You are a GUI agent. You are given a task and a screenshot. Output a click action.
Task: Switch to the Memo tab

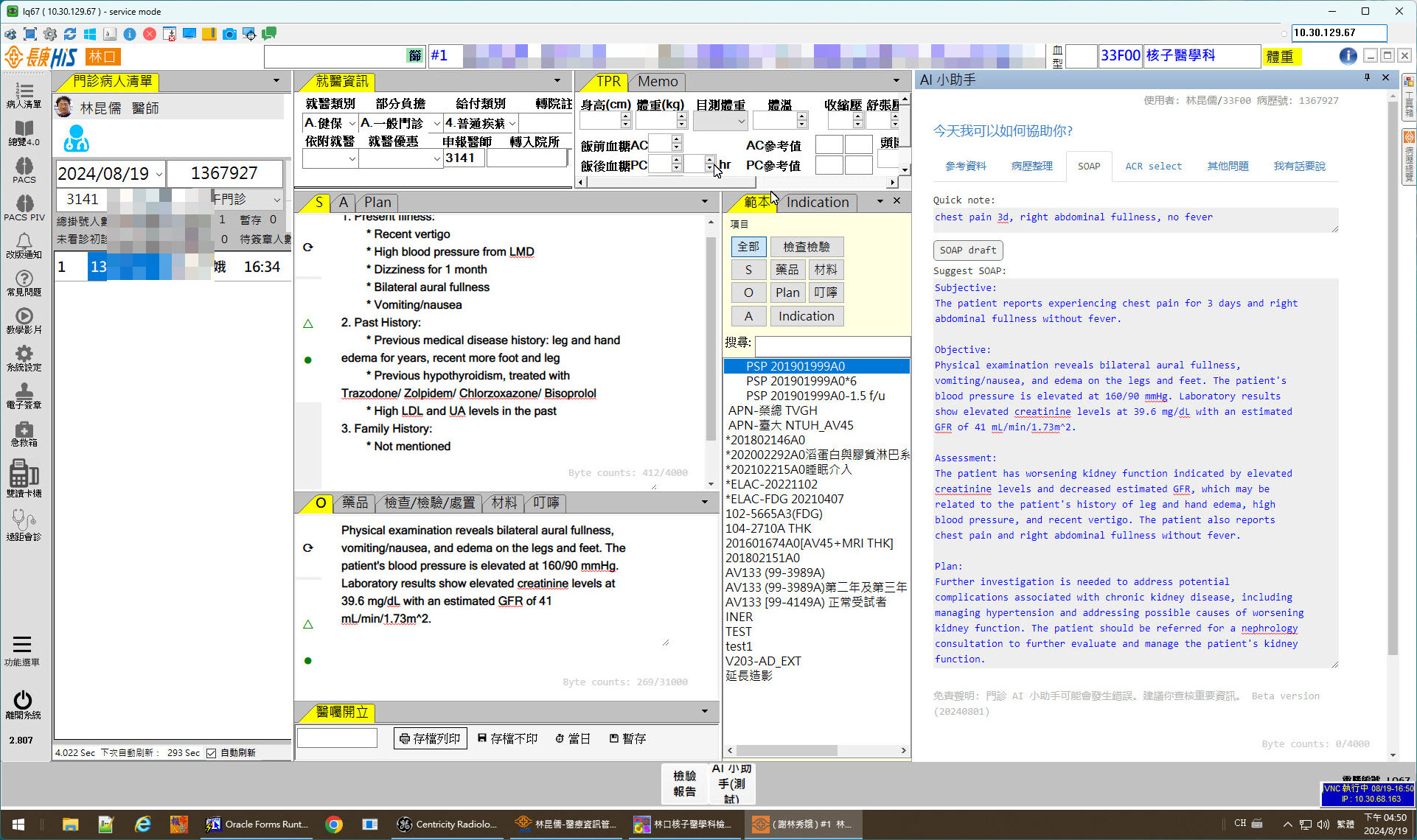(x=657, y=82)
